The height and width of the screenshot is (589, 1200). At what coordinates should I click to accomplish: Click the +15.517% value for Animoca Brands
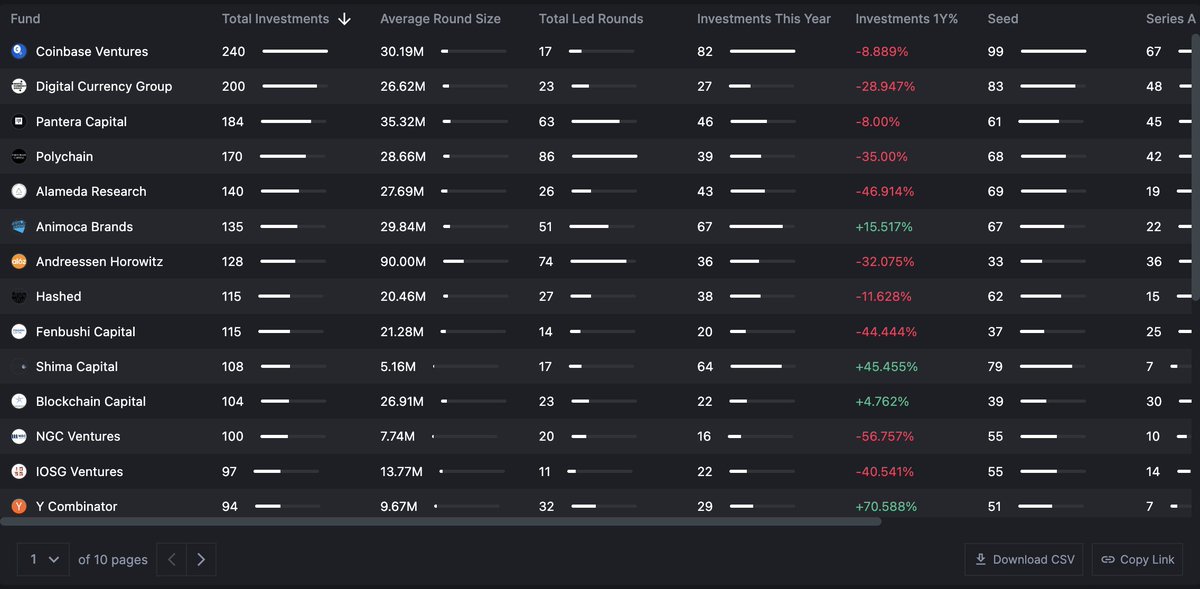(884, 226)
